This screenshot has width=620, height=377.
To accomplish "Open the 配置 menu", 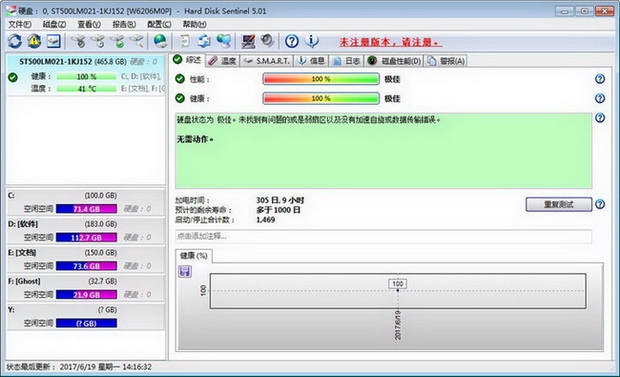I will tap(159, 25).
